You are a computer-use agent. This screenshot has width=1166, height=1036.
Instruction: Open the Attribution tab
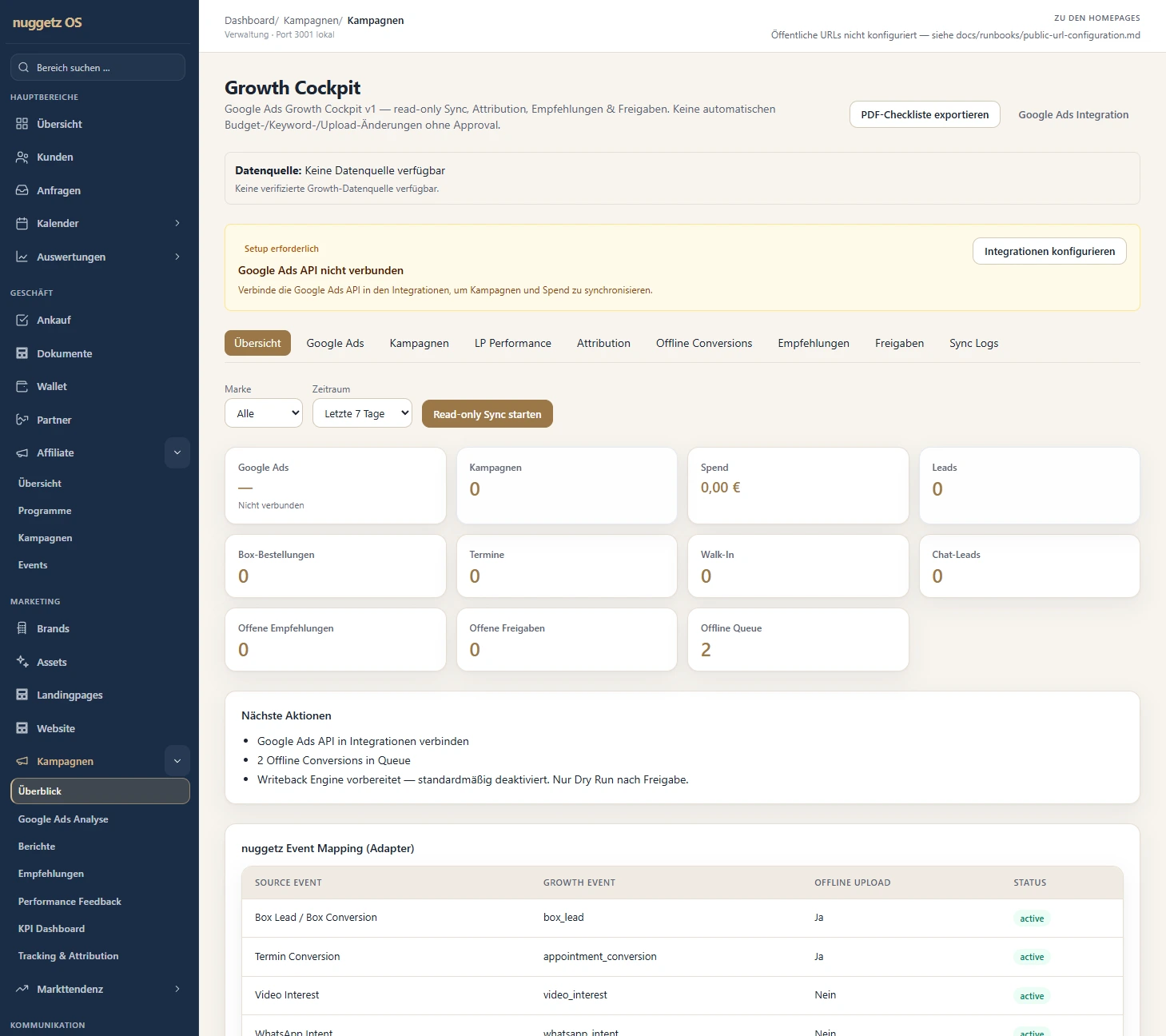click(603, 343)
